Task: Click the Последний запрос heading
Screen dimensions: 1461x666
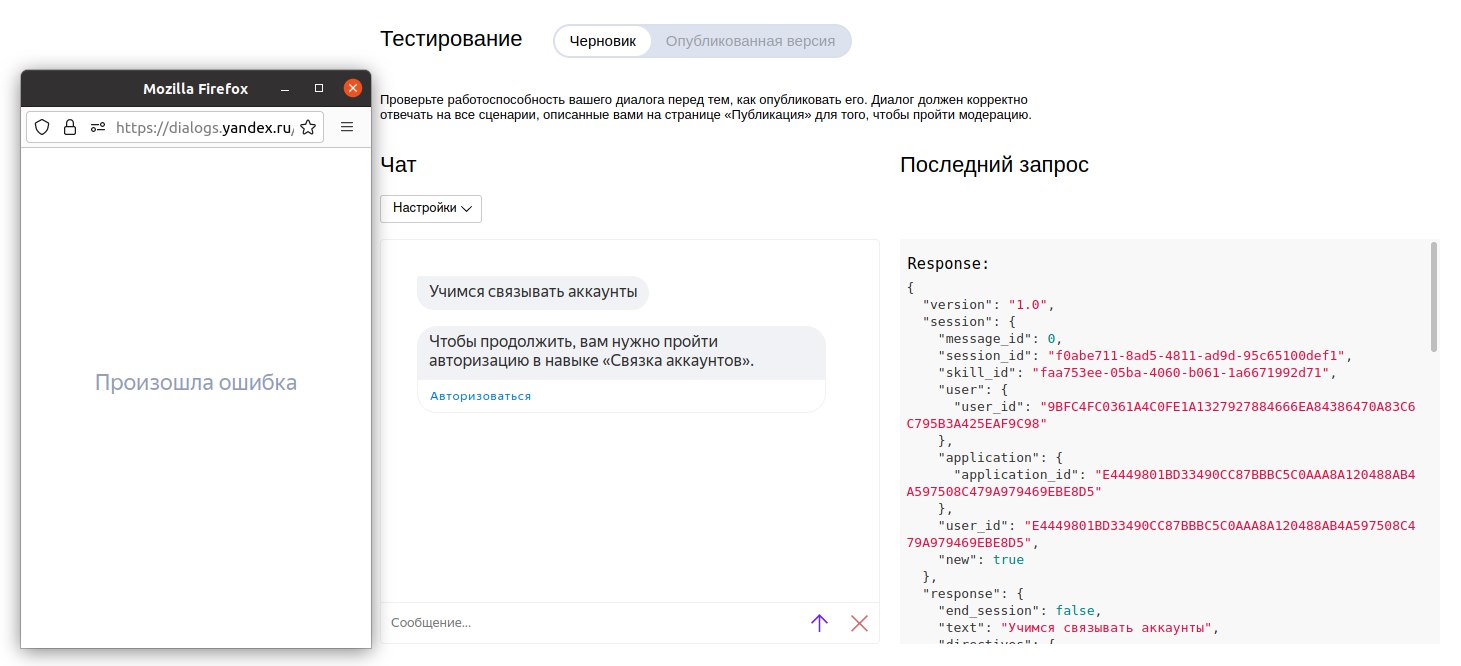Action: [994, 165]
